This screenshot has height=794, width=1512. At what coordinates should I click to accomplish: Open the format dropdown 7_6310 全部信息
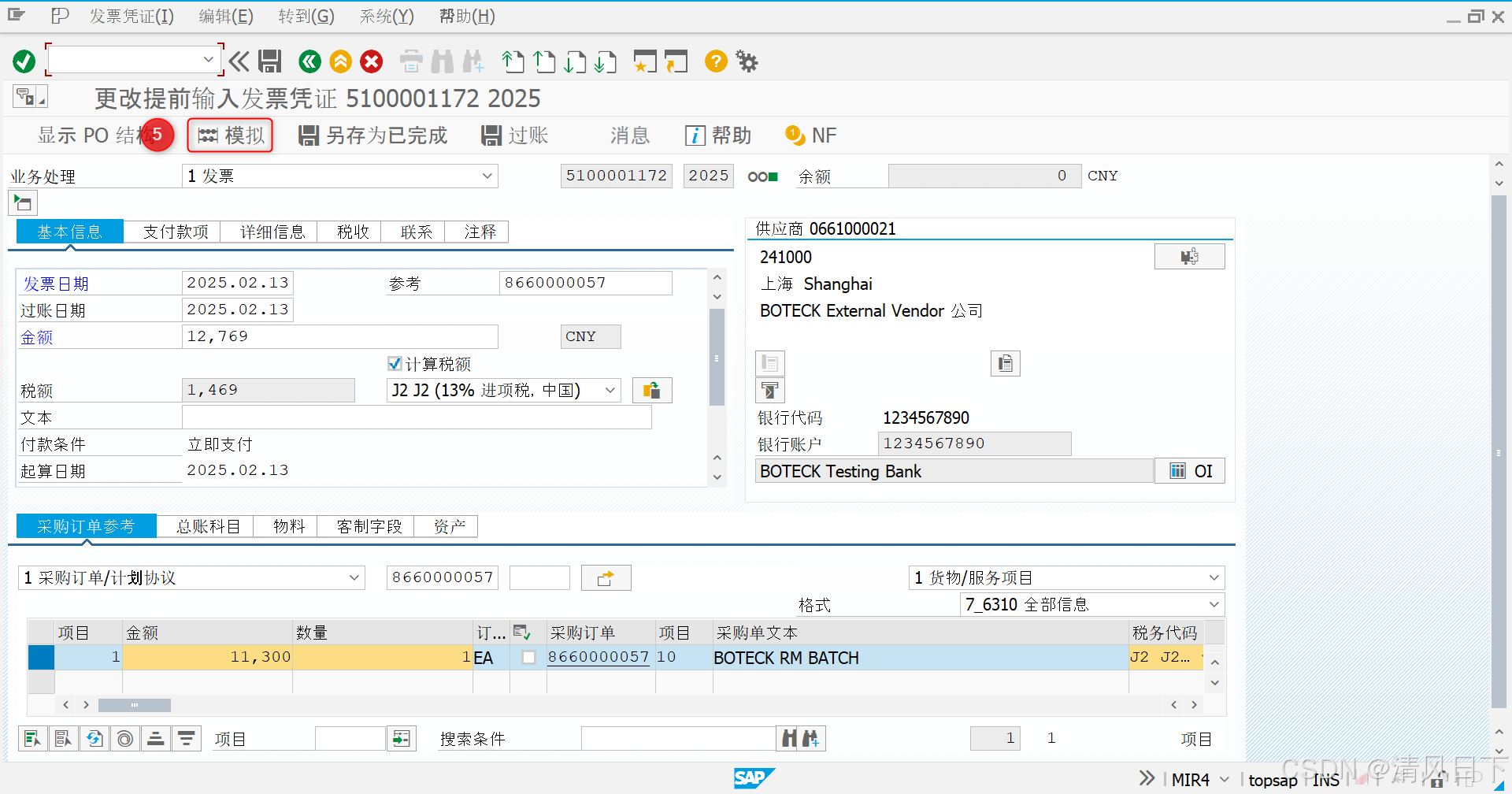[1214, 604]
